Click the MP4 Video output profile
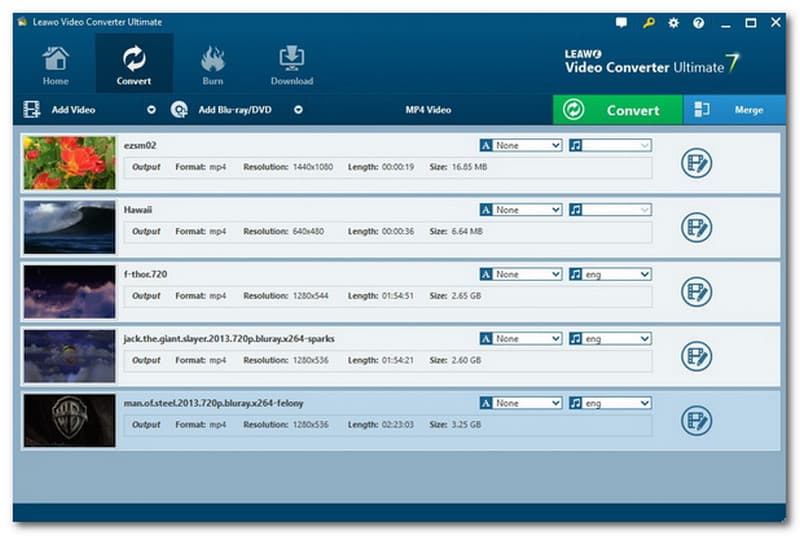800x536 pixels. (x=427, y=110)
